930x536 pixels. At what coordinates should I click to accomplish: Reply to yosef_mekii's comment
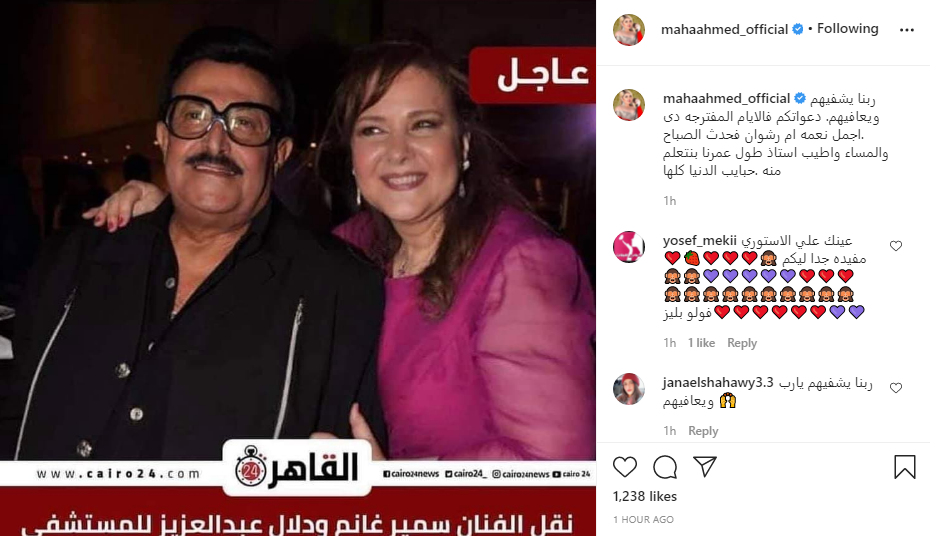(x=742, y=343)
